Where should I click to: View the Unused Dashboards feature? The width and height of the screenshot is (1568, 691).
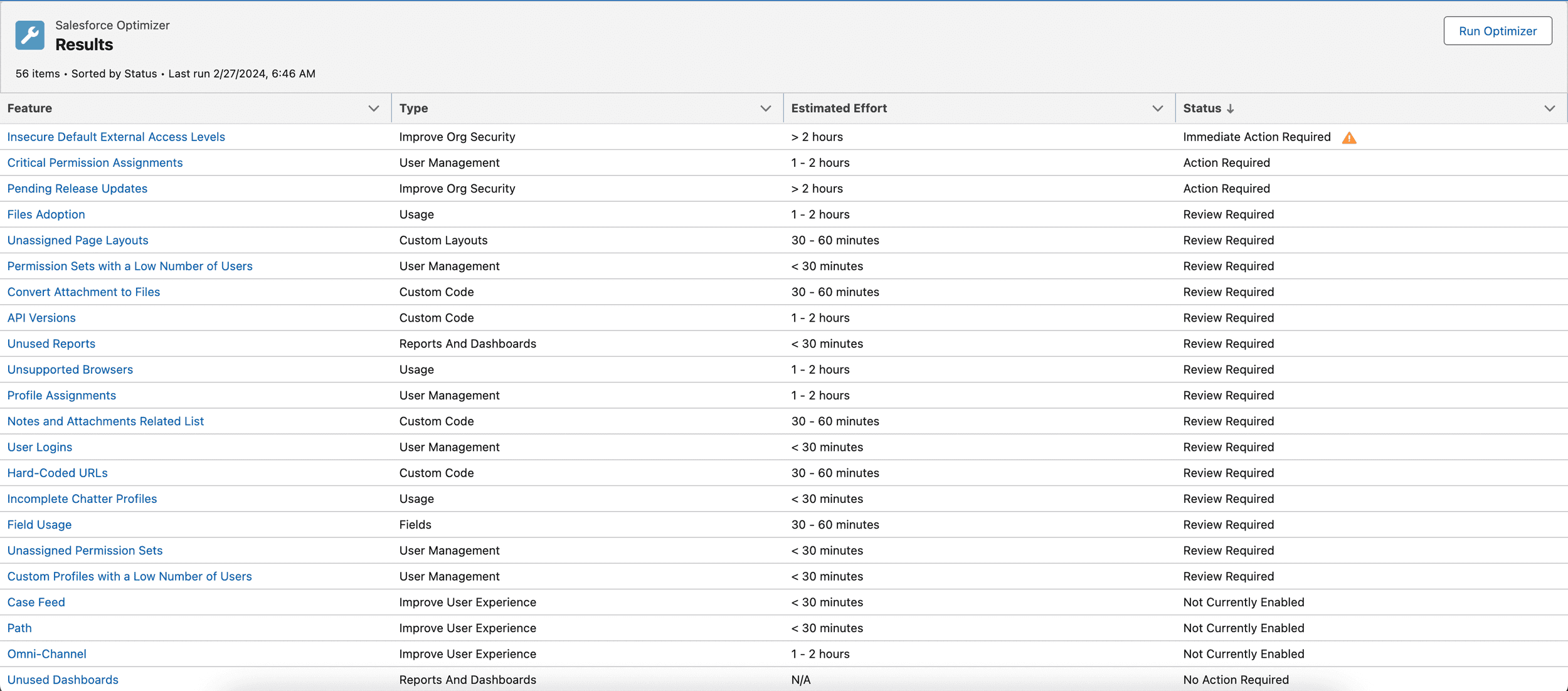pyautogui.click(x=63, y=679)
